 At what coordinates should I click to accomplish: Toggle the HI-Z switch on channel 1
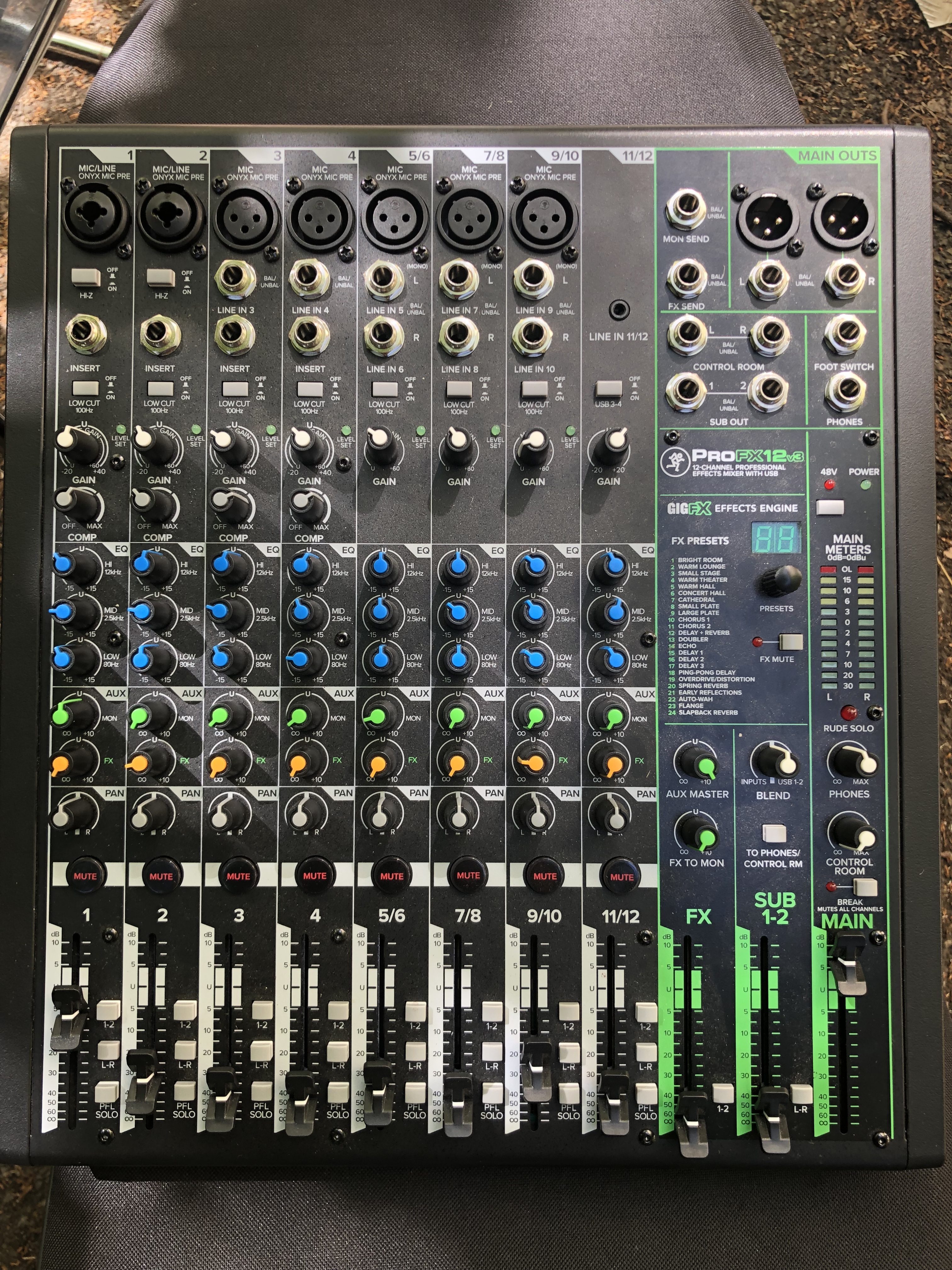[x=86, y=277]
